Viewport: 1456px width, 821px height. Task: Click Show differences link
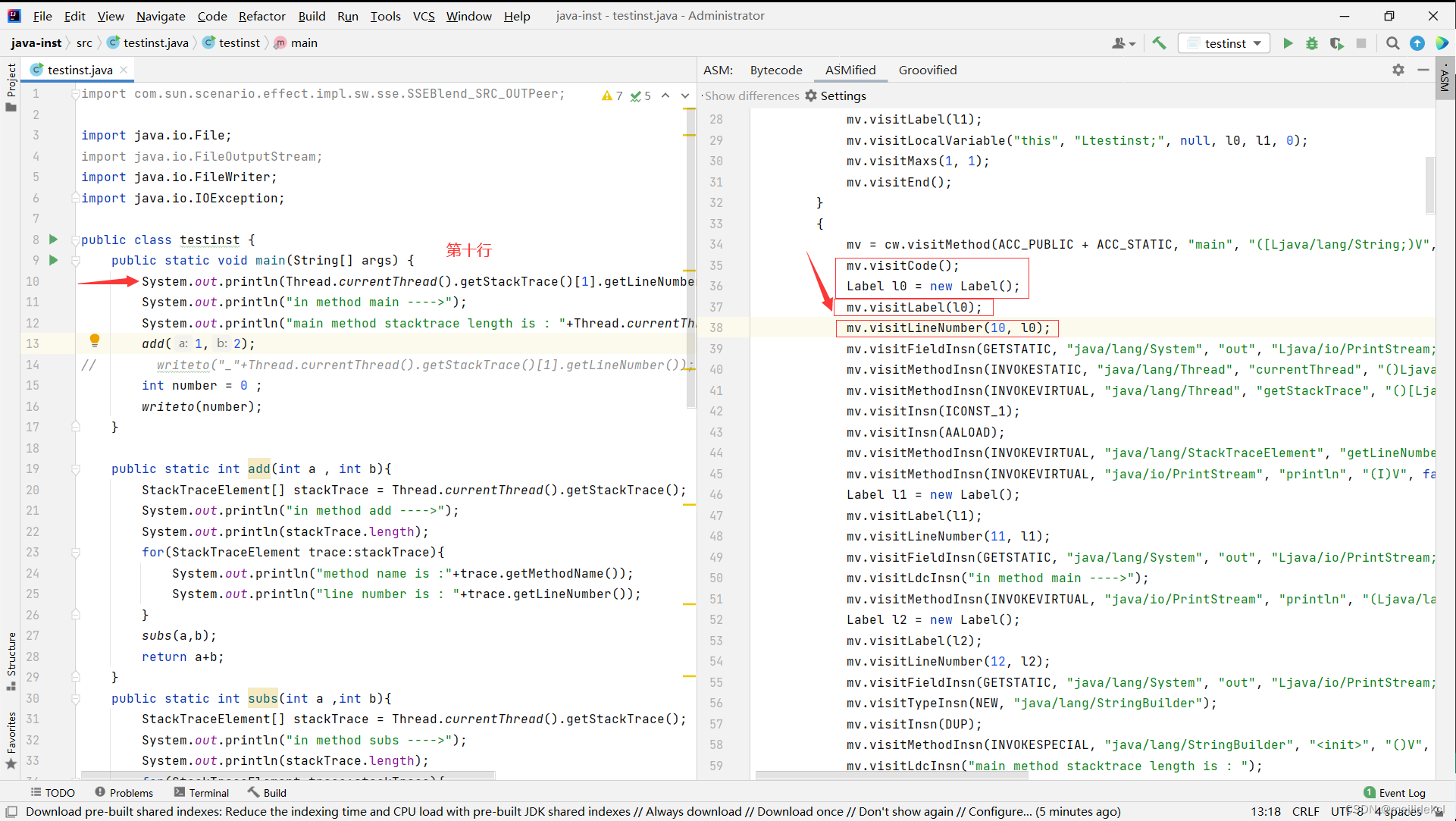point(751,96)
